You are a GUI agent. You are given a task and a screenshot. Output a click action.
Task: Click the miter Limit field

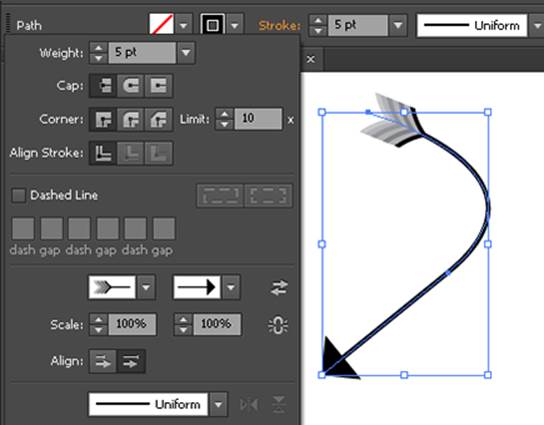click(258, 119)
